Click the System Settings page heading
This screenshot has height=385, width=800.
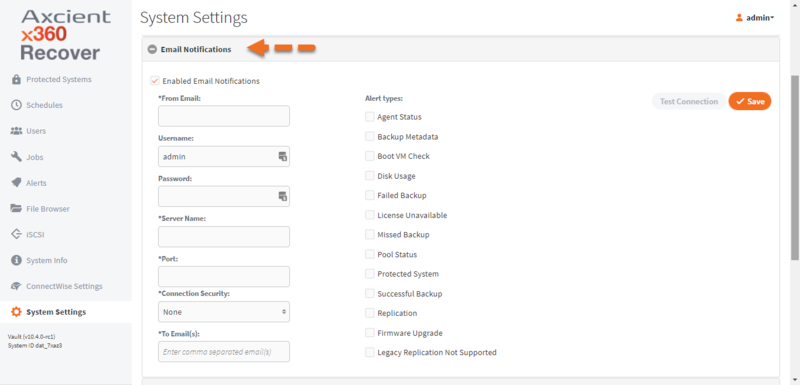click(x=194, y=18)
